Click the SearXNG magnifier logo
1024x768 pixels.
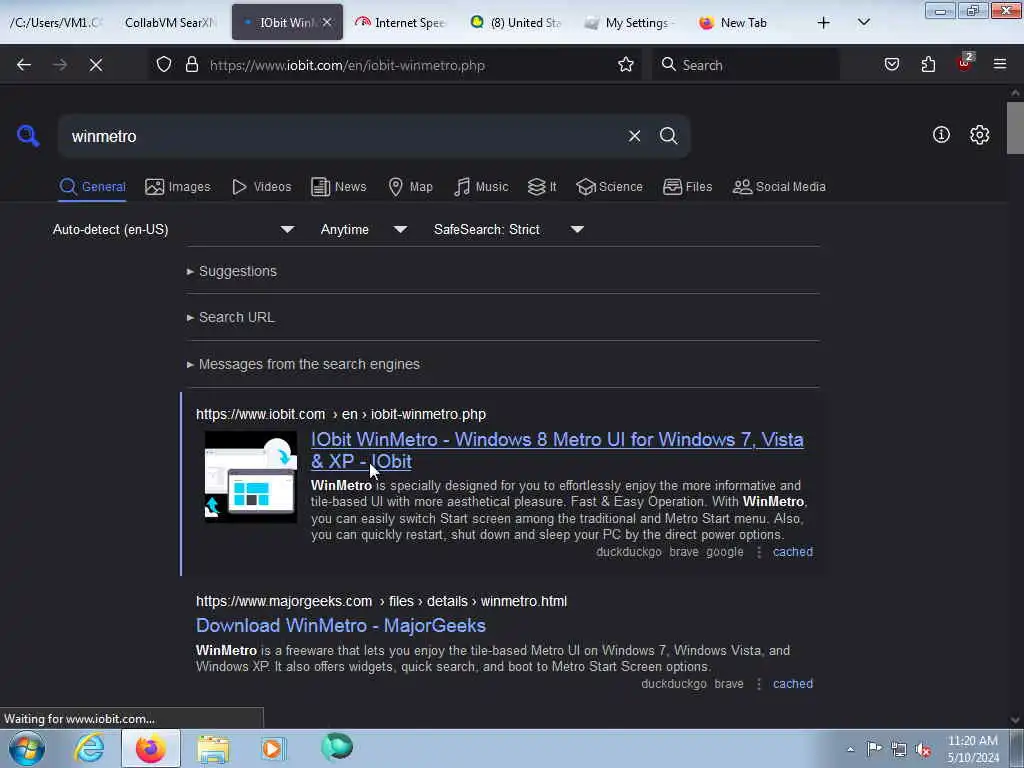point(28,136)
